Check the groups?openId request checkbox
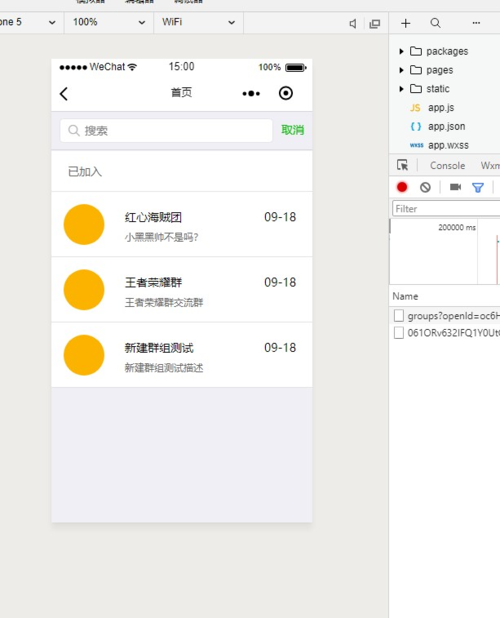Image resolution: width=500 pixels, height=618 pixels. click(x=399, y=316)
